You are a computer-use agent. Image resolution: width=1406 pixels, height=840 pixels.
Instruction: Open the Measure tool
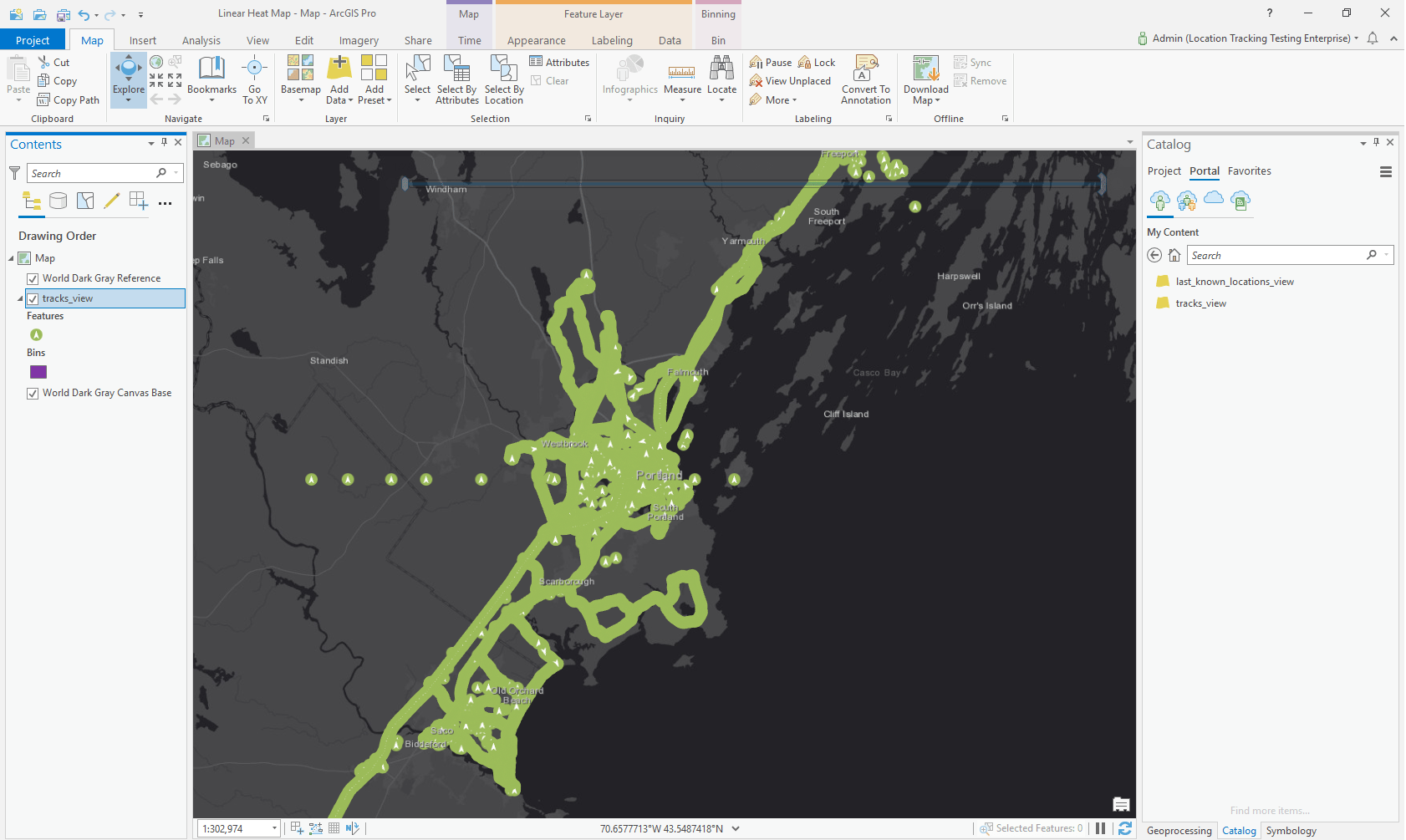pos(682,79)
